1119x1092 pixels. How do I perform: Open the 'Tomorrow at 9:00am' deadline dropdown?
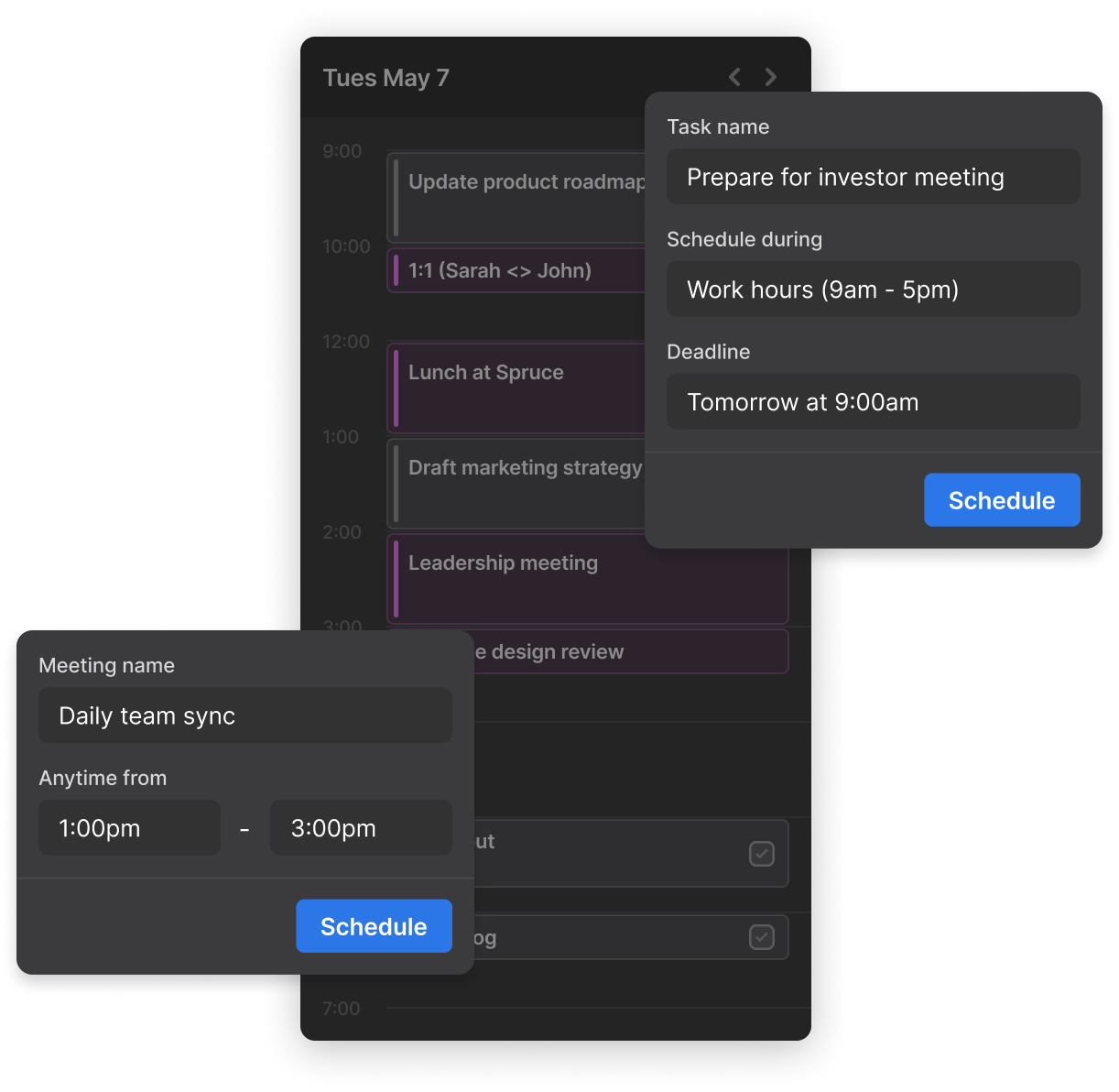pos(872,401)
